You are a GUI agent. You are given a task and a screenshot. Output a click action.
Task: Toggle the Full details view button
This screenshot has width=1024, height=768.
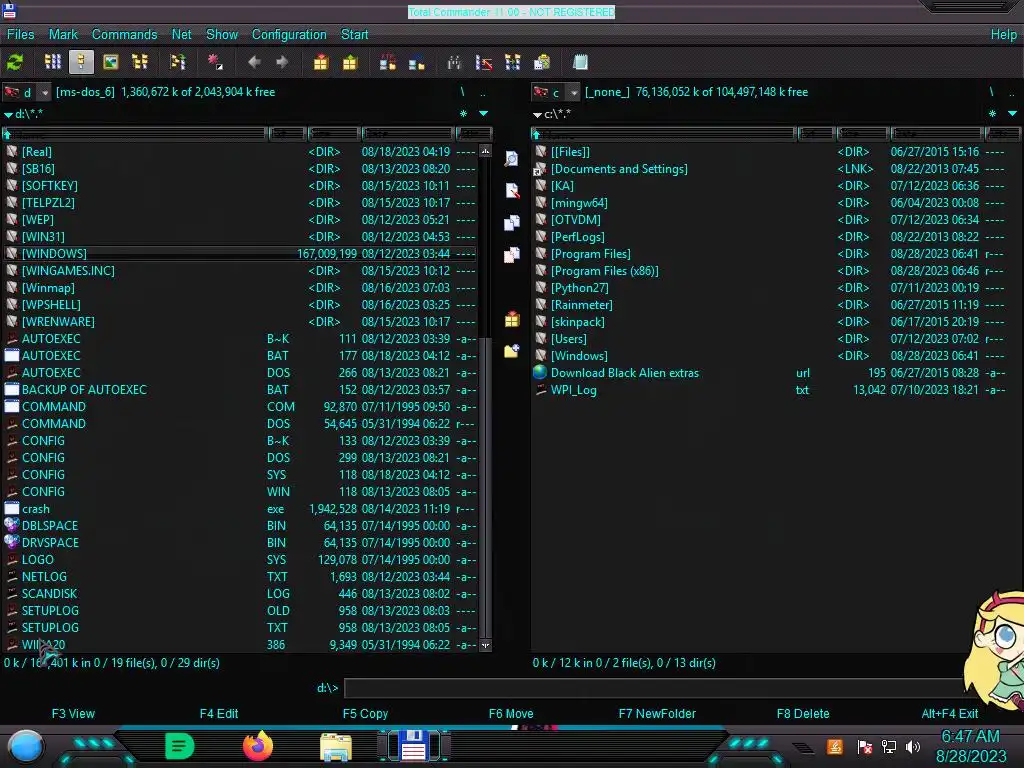(81, 63)
